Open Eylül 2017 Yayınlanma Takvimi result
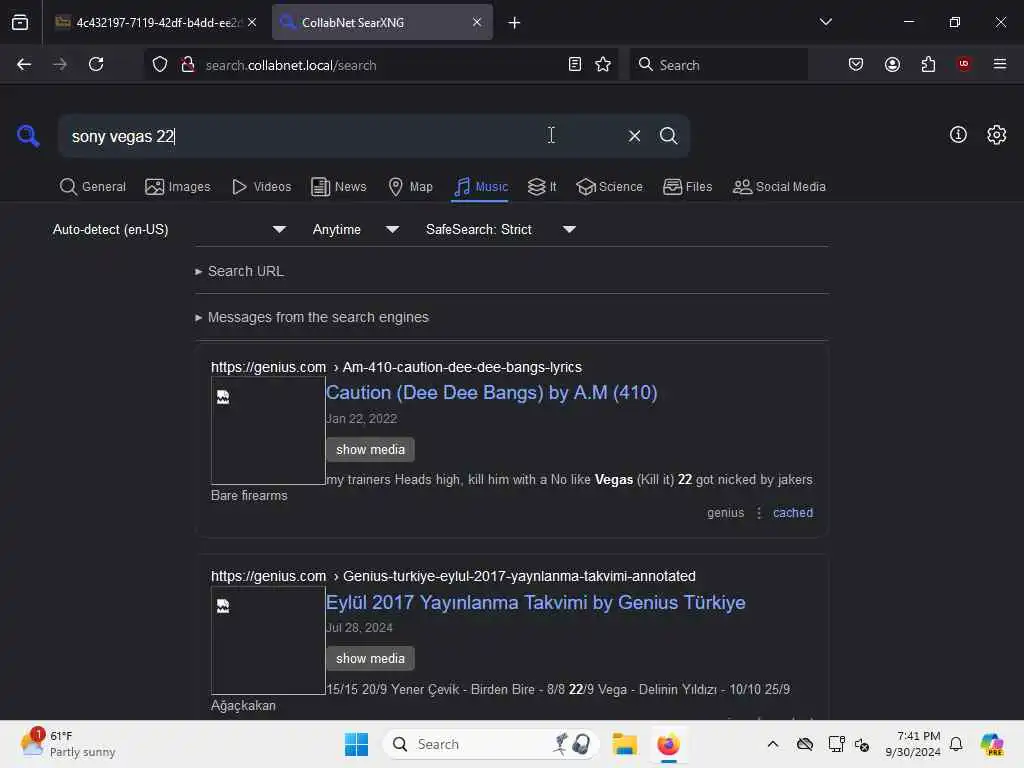 [x=536, y=602]
